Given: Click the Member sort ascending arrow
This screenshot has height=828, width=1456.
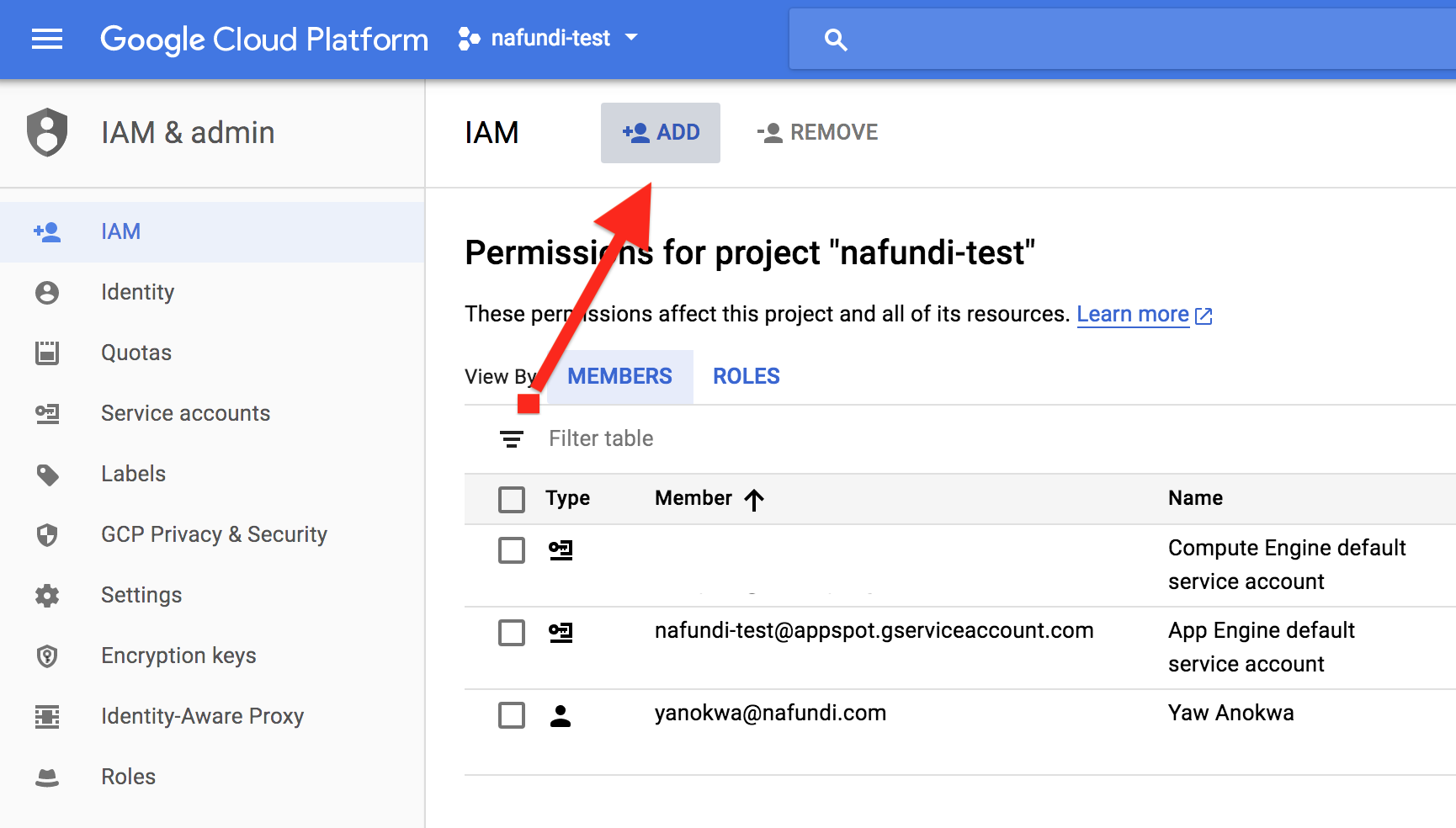Looking at the screenshot, I should pyautogui.click(x=754, y=500).
